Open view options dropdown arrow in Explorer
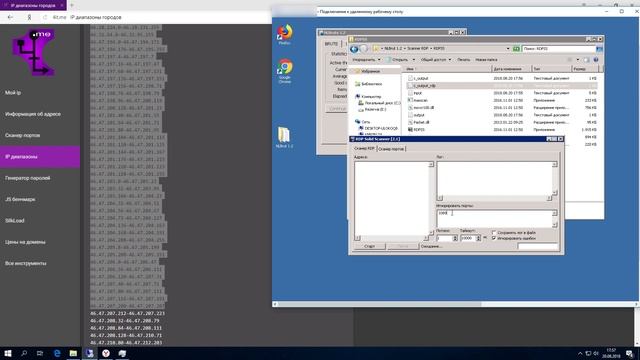The width and height of the screenshot is (640, 360). click(578, 60)
